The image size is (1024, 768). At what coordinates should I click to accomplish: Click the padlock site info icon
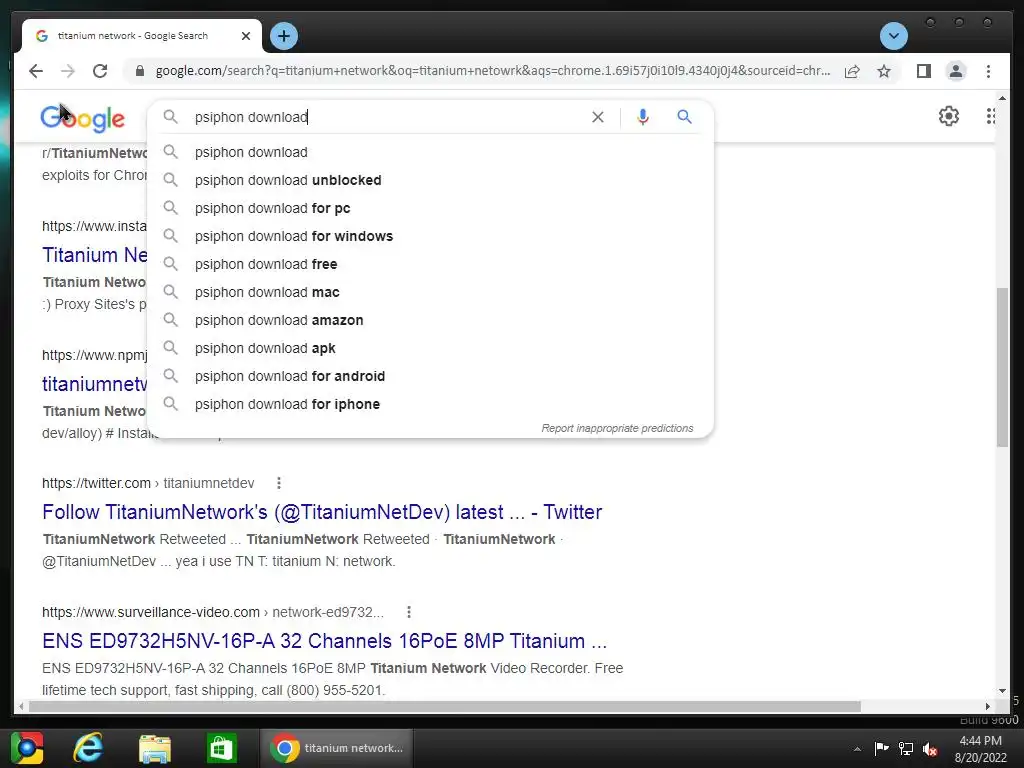(140, 71)
